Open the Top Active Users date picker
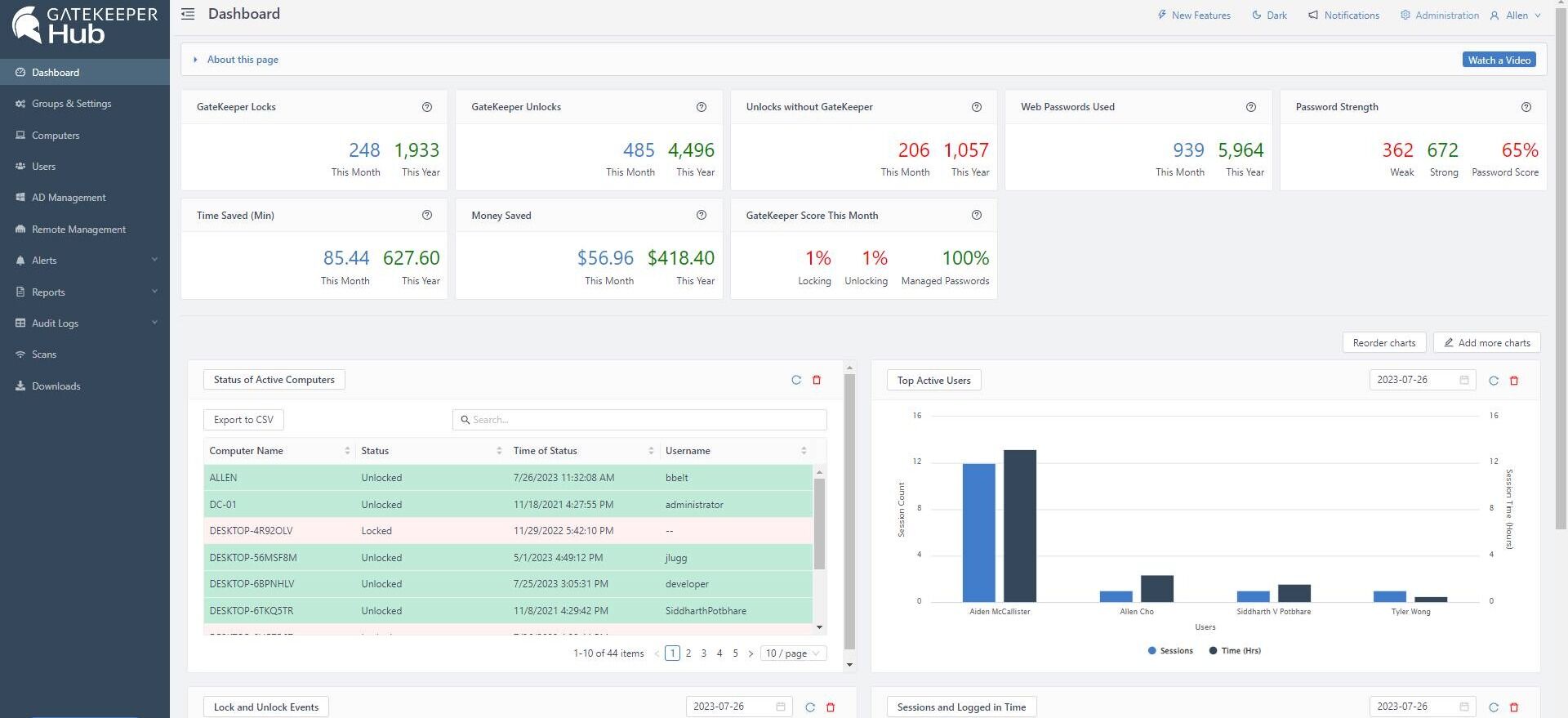1568x718 pixels. tap(1423, 380)
